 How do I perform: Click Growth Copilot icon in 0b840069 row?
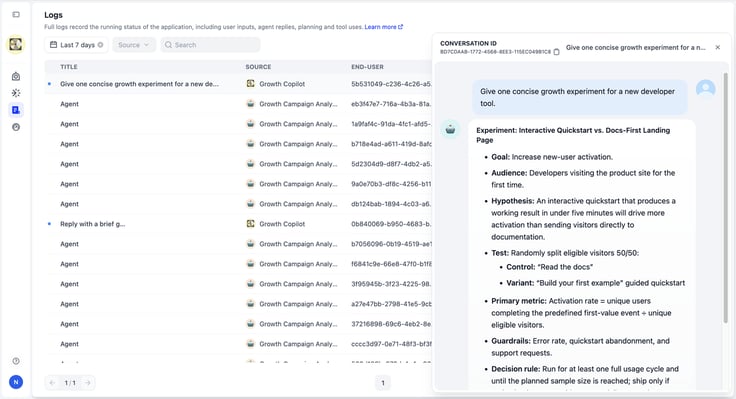[x=251, y=224]
